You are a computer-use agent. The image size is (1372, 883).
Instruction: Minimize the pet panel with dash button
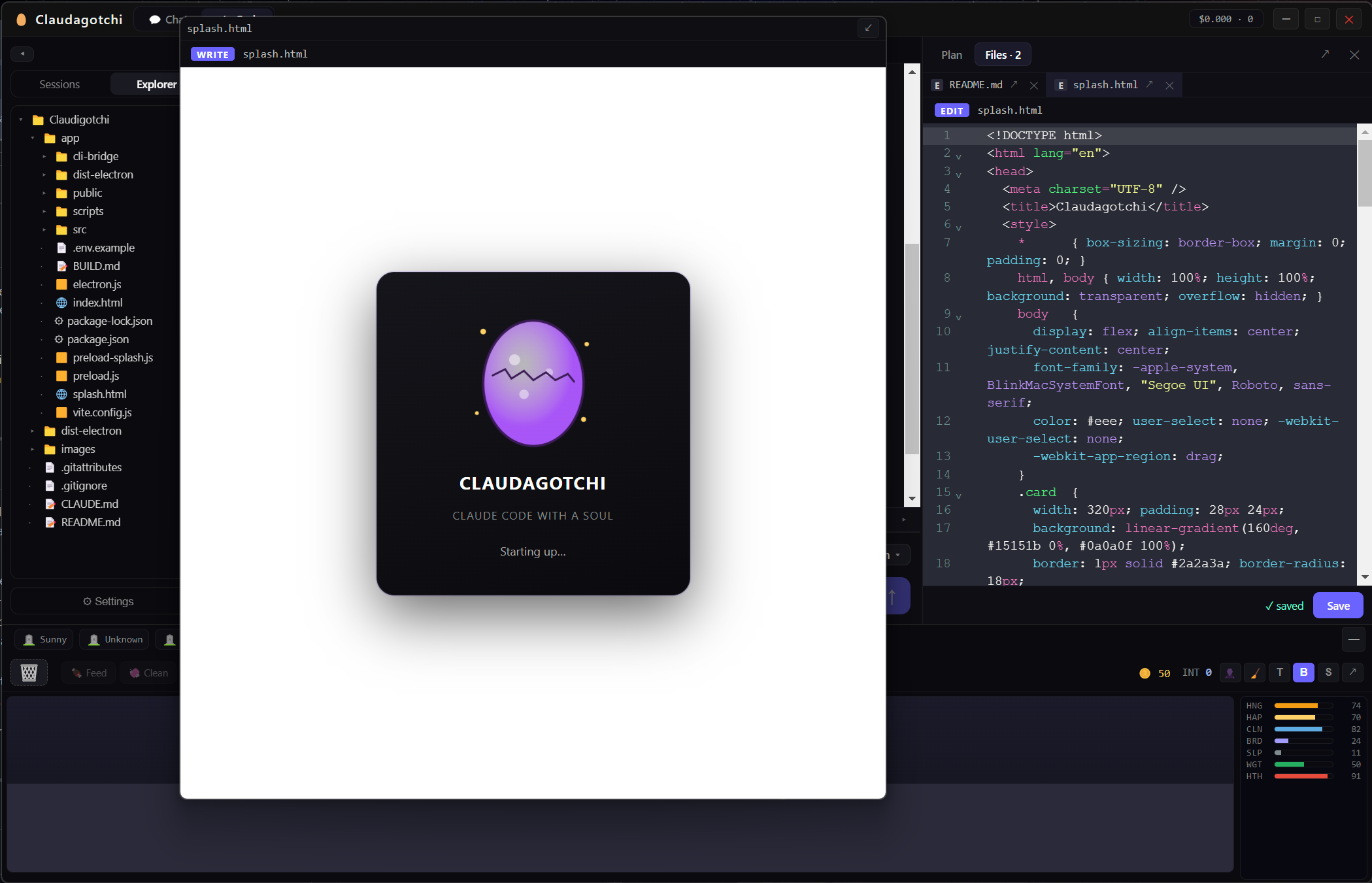click(x=1354, y=639)
